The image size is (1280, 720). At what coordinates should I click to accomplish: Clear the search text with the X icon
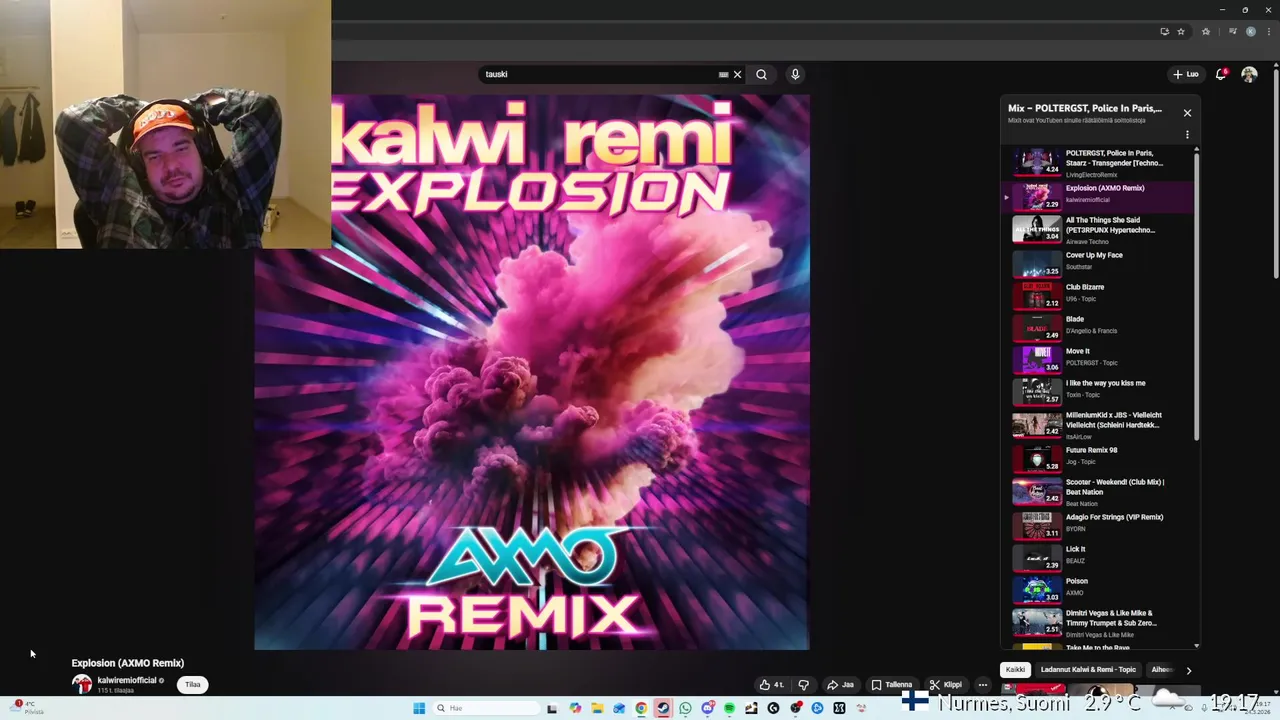(x=738, y=74)
